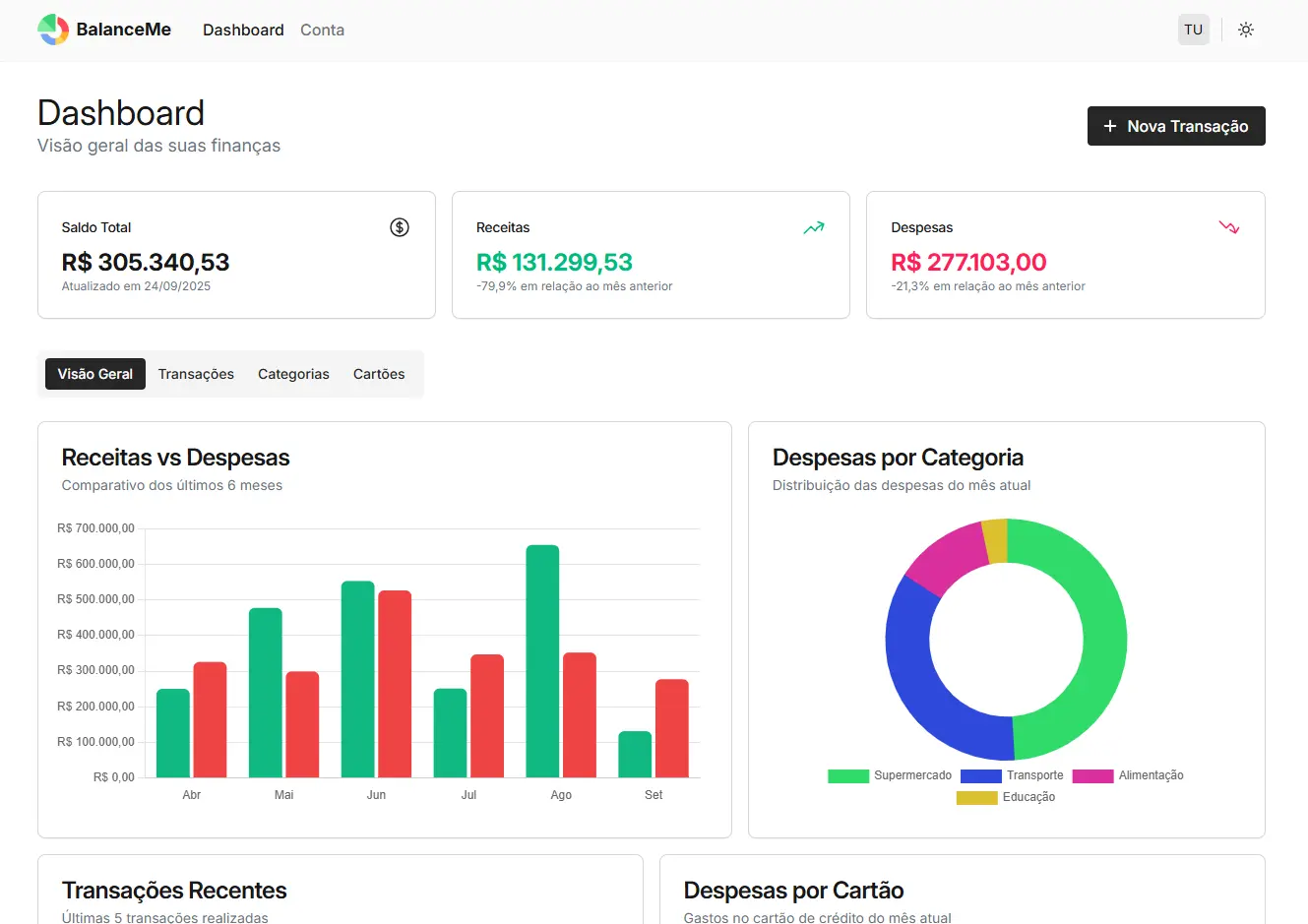
Task: Click the Comparativo dos últimos 6 meses subtitle
Action: tap(172, 485)
